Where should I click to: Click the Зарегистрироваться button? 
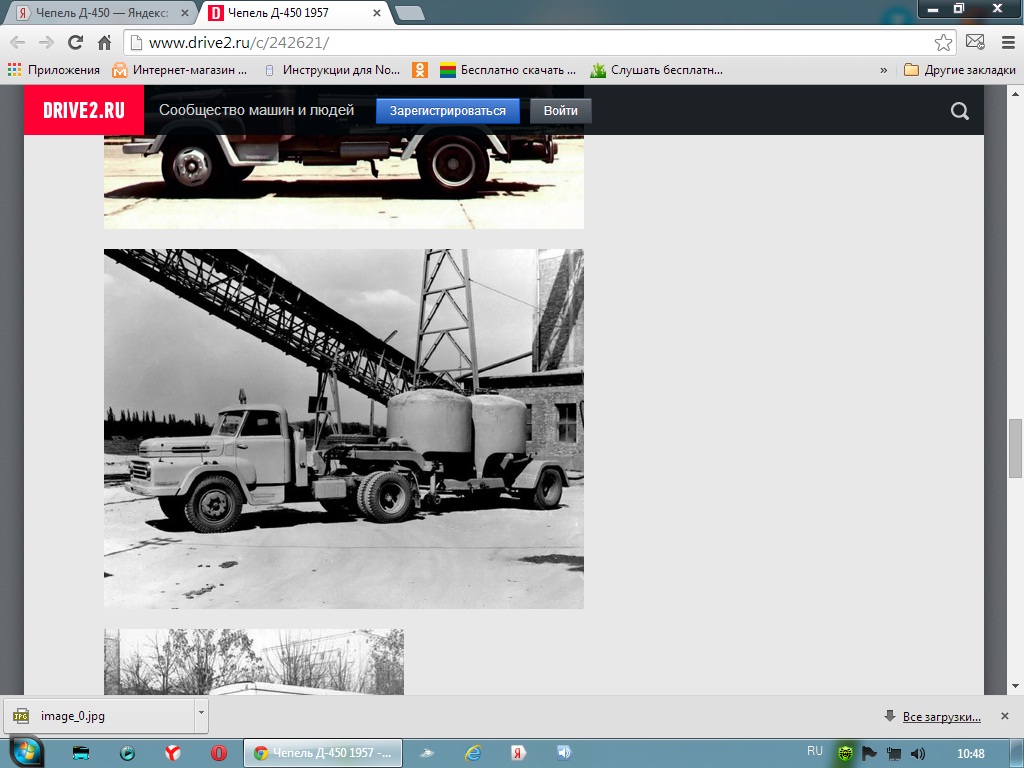[447, 111]
